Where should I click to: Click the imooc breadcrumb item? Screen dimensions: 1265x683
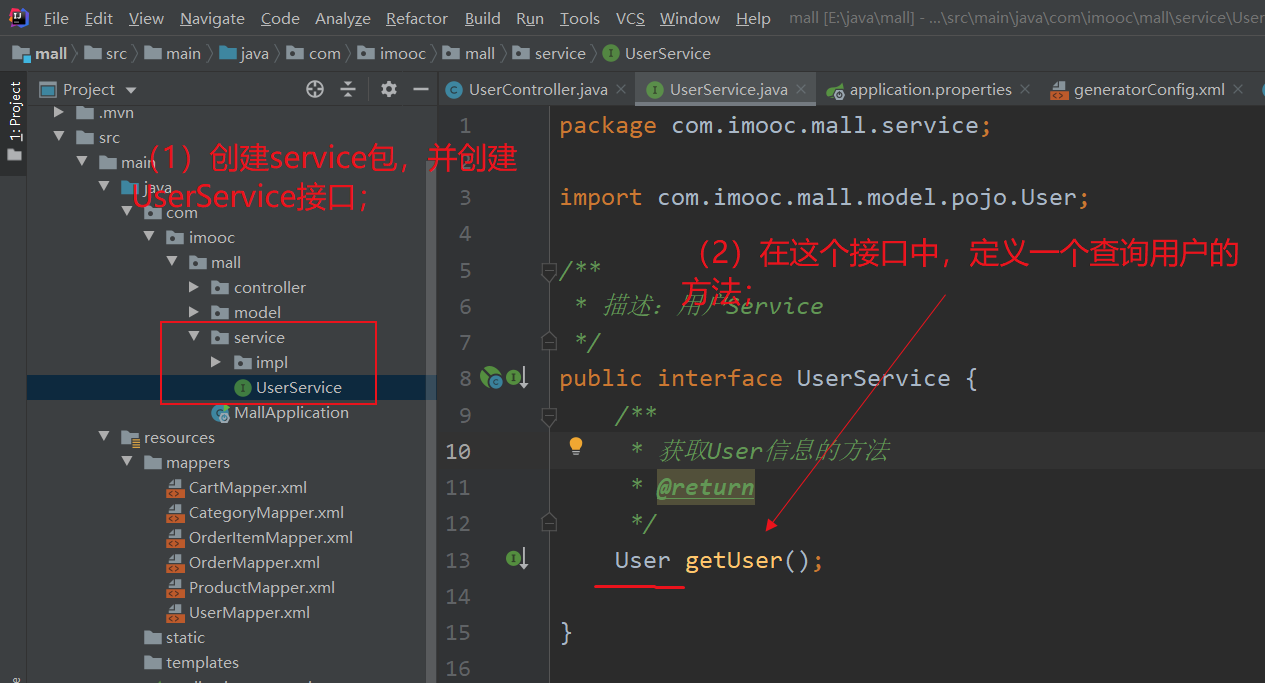point(392,53)
